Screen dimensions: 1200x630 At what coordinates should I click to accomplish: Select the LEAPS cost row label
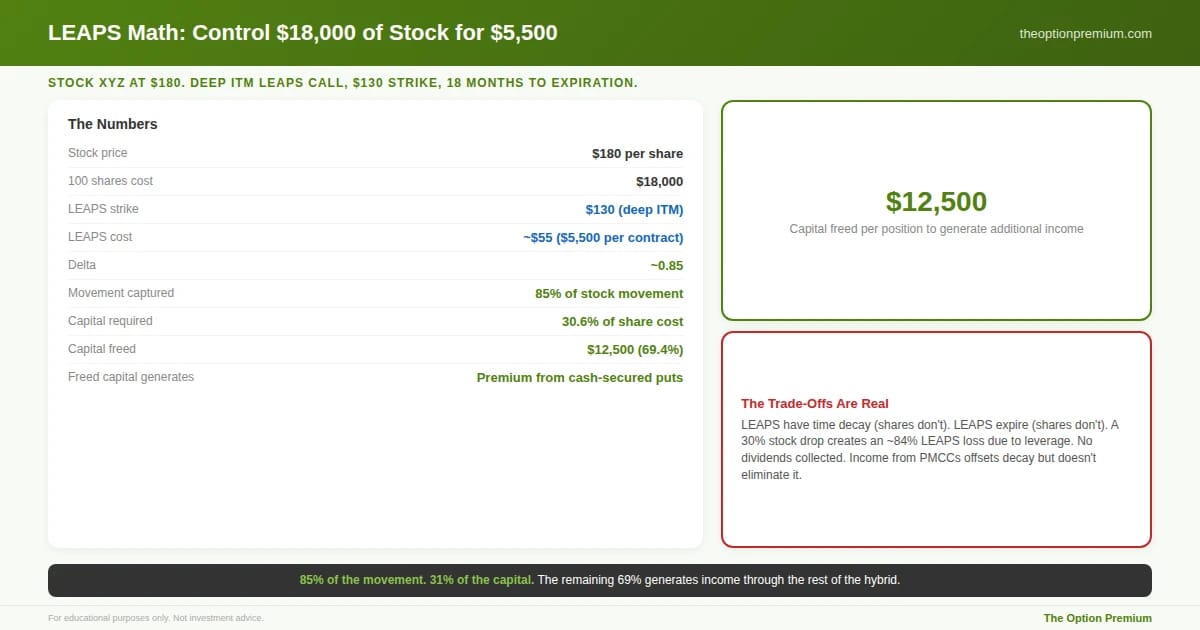[x=100, y=237]
